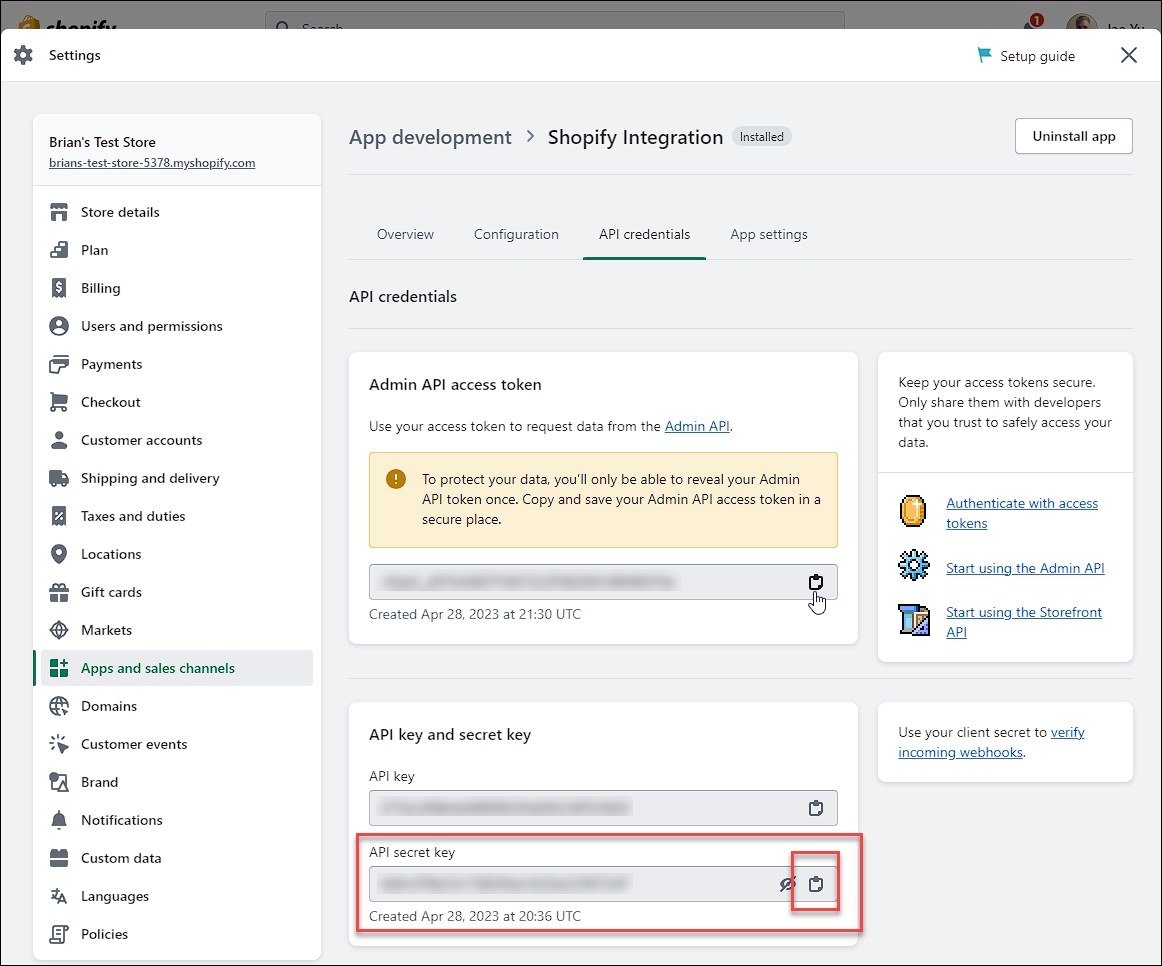Open Markets globe icon
The image size is (1162, 966).
59,630
